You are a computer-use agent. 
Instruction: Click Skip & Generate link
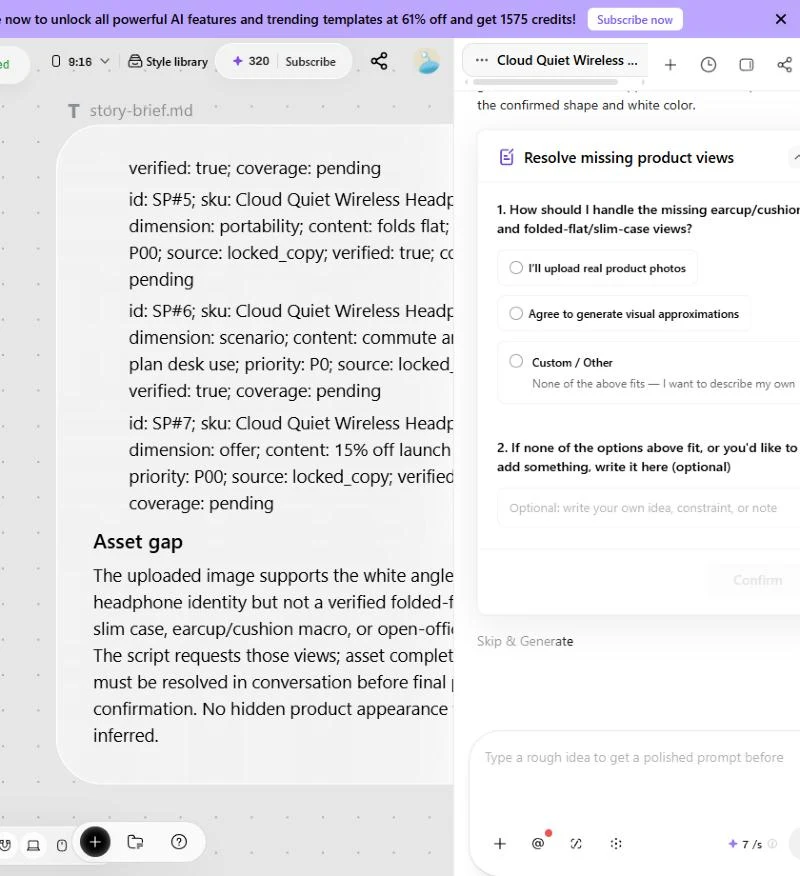(x=525, y=641)
